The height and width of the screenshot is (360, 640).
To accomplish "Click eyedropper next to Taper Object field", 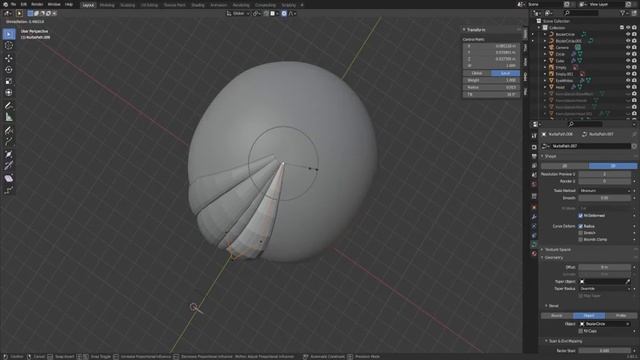I will pos(628,281).
